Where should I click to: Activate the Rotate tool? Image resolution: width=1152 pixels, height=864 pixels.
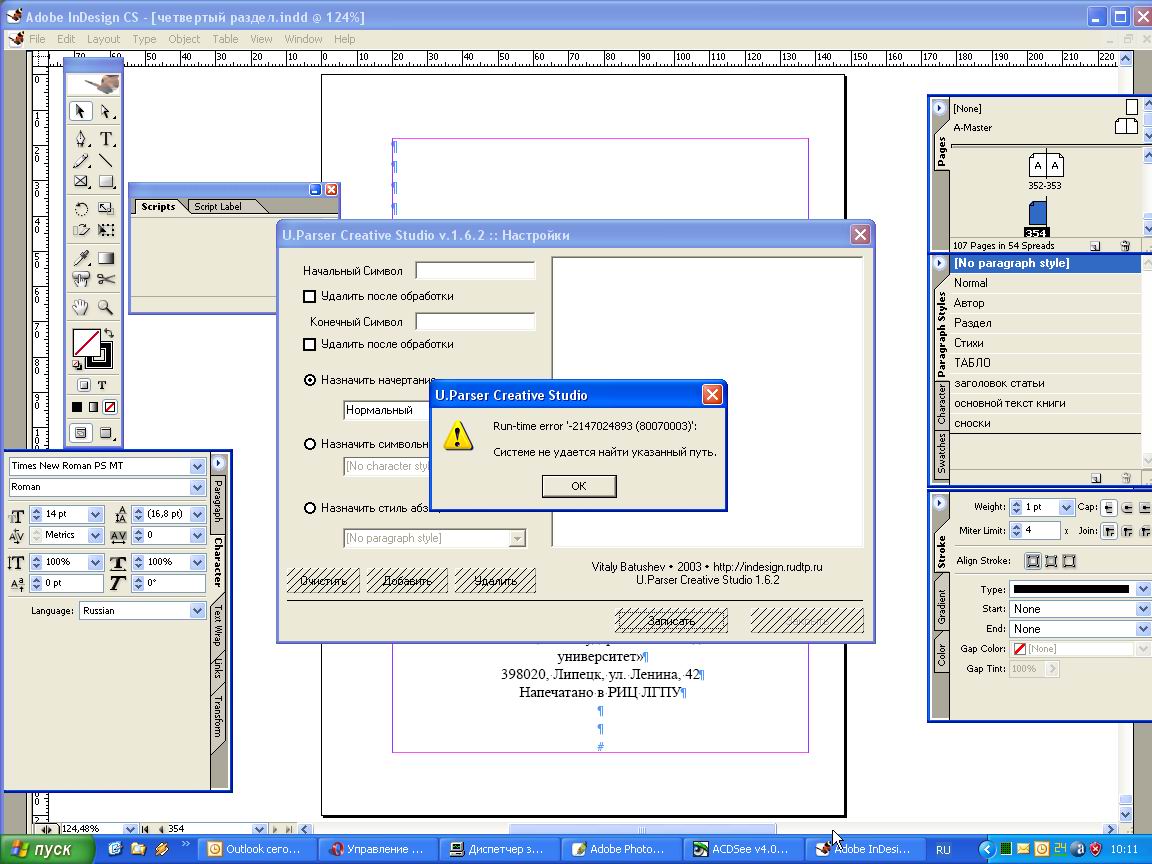pyautogui.click(x=80, y=209)
